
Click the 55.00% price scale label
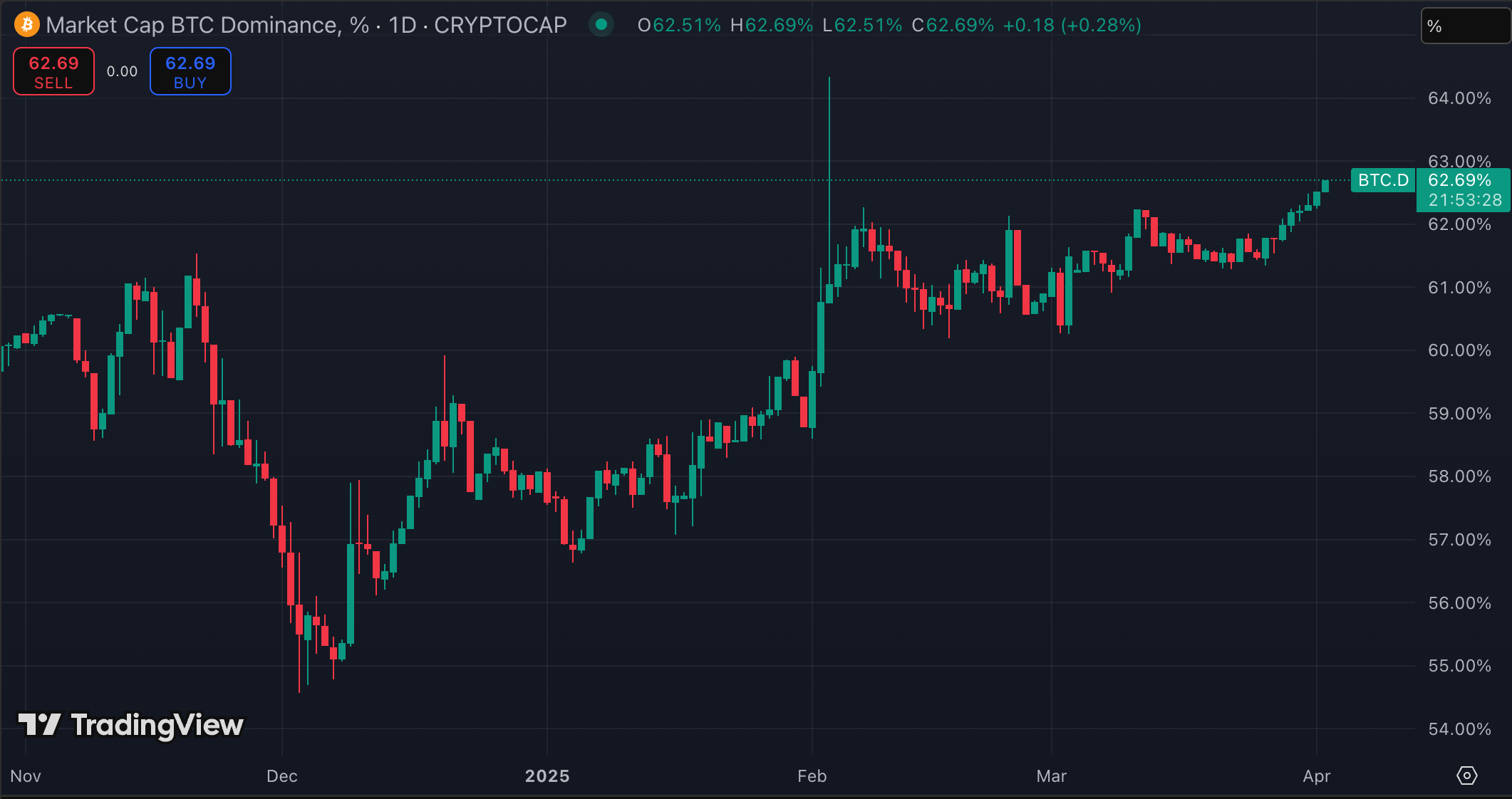click(1459, 666)
